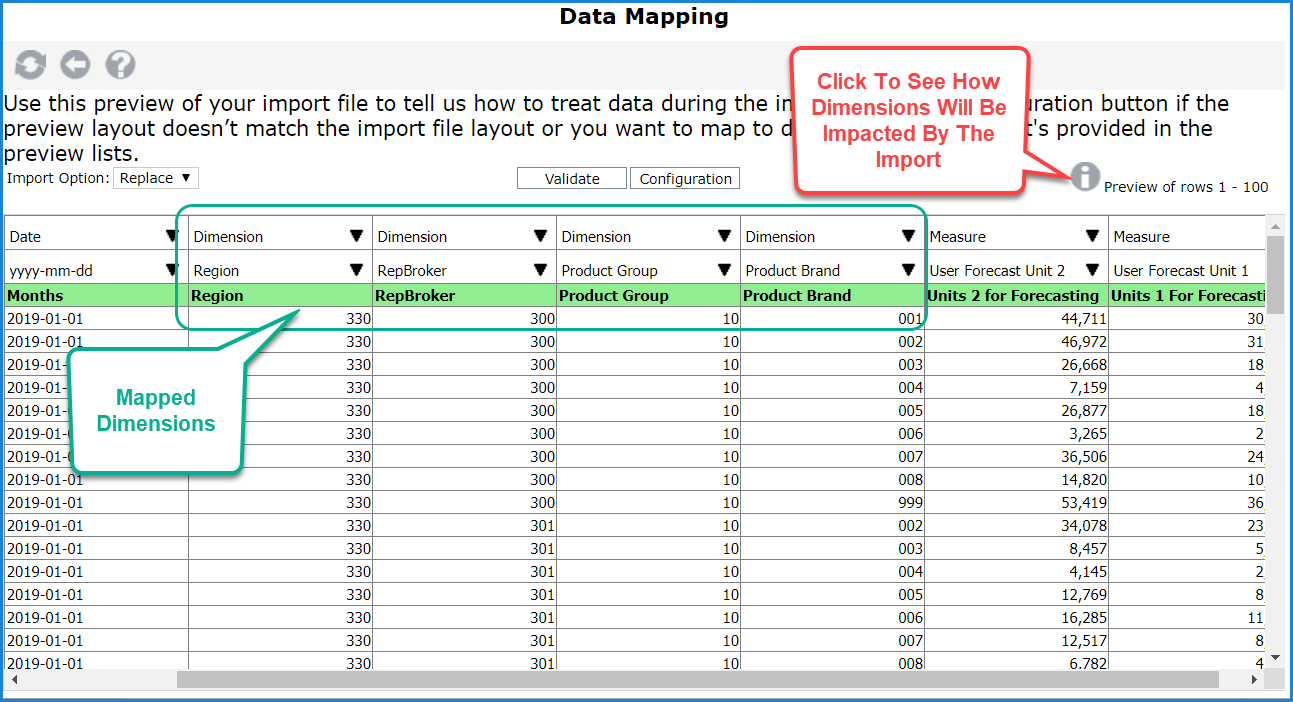
Task: Open the Import Option Replace dropdown
Action: tap(156, 178)
